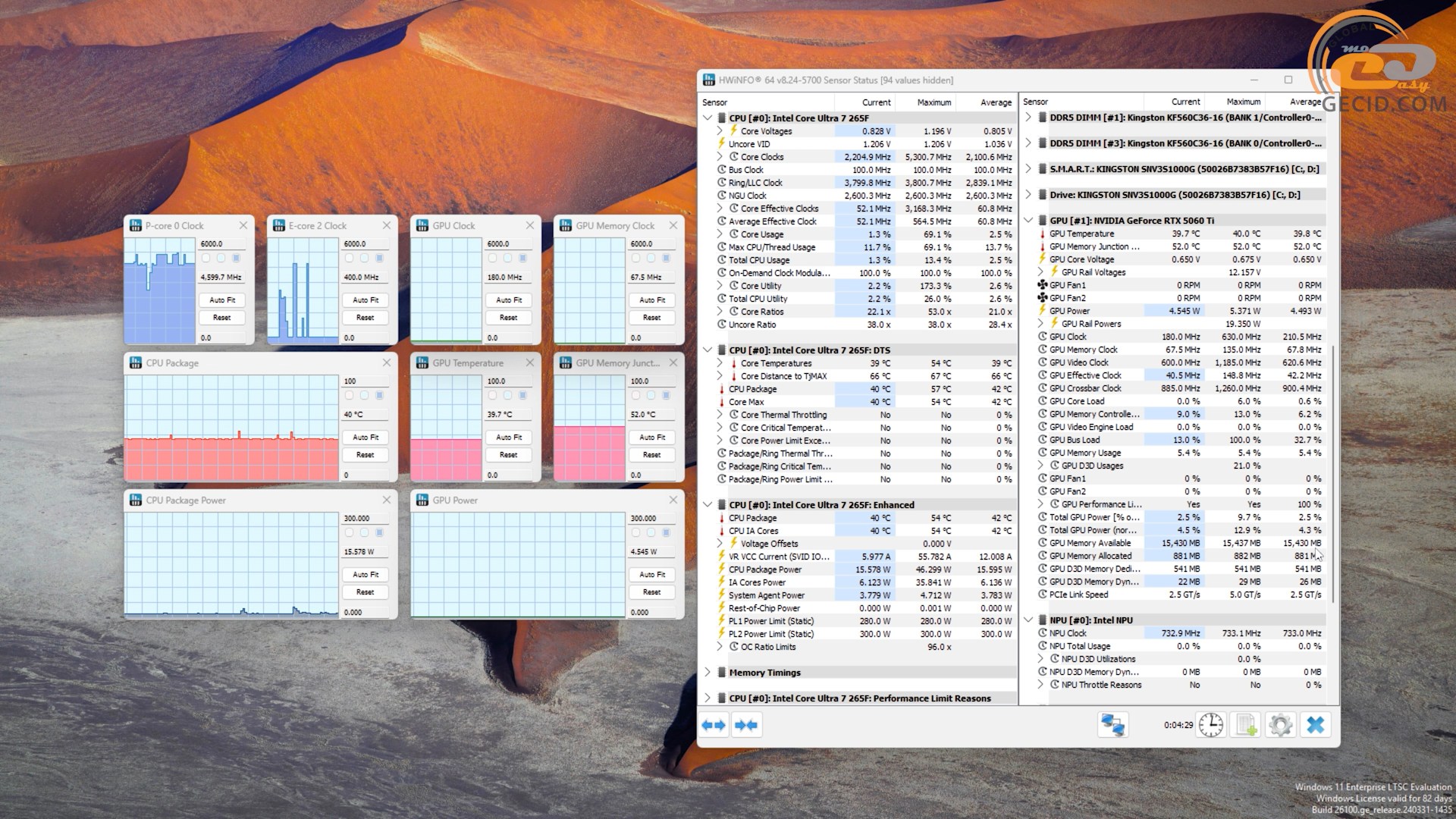Screen dimensions: 1456x819
Task: Start logging with the log file icon
Action: [x=1246, y=725]
